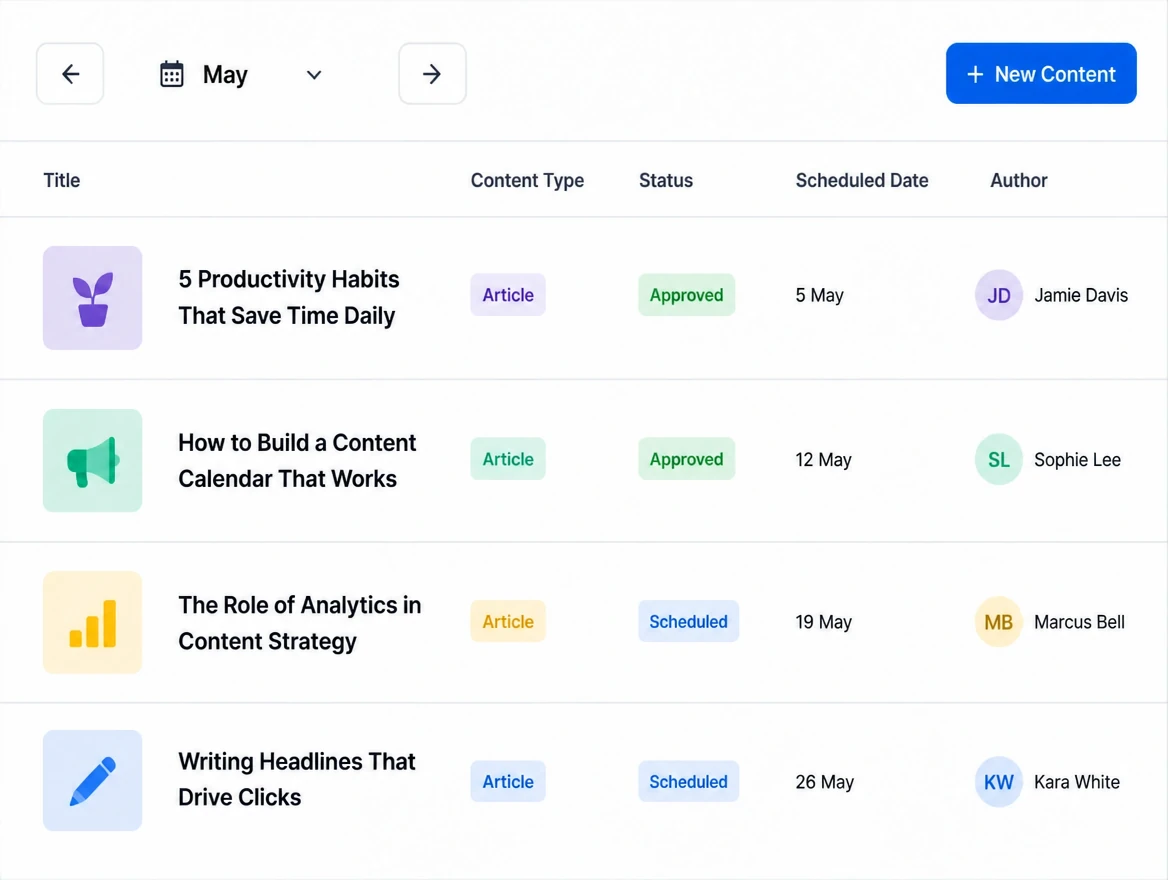Click Scheduled status on Analytics row
This screenshot has width=1168, height=880.
click(x=688, y=621)
